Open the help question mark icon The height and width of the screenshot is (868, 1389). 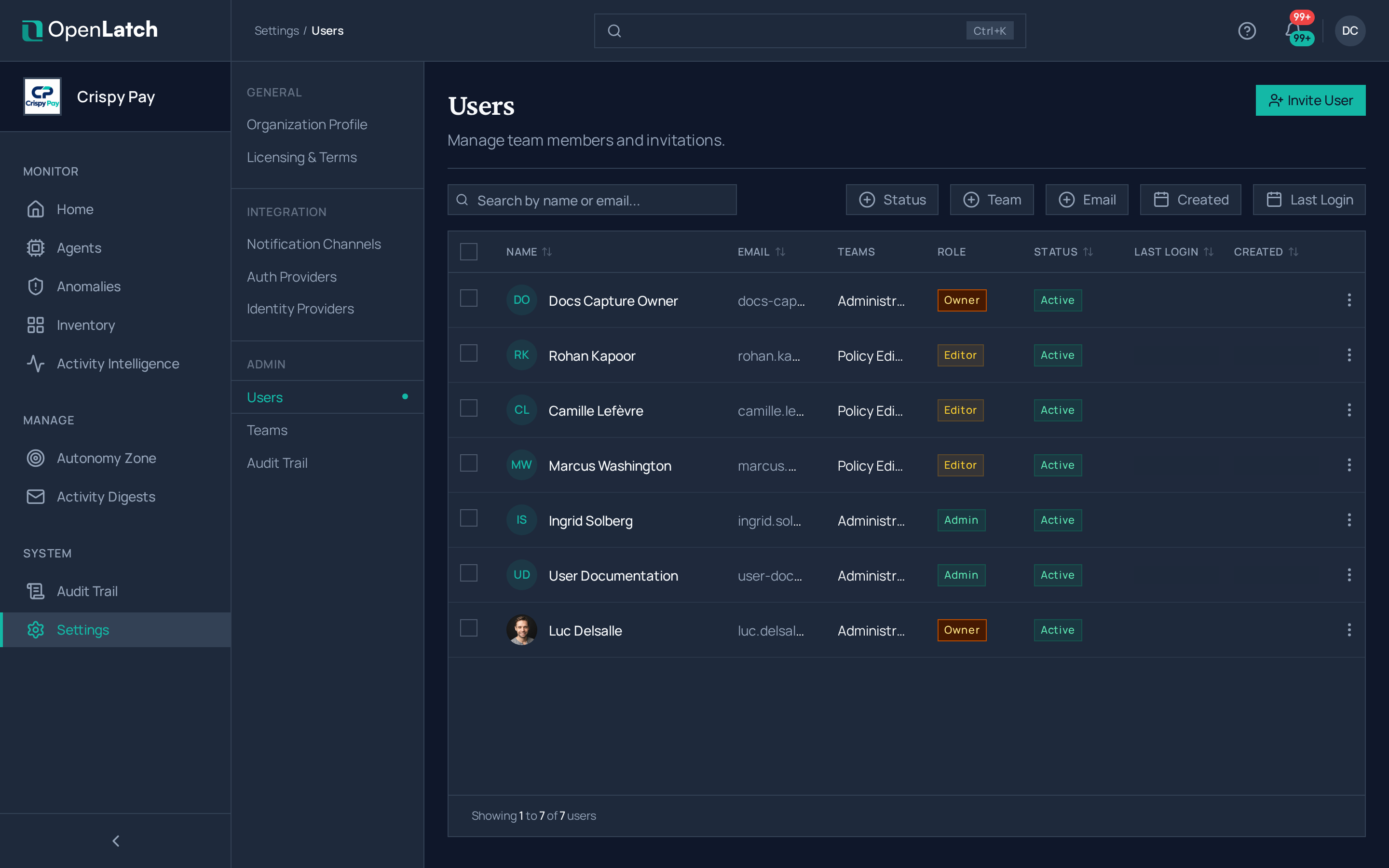click(1247, 30)
